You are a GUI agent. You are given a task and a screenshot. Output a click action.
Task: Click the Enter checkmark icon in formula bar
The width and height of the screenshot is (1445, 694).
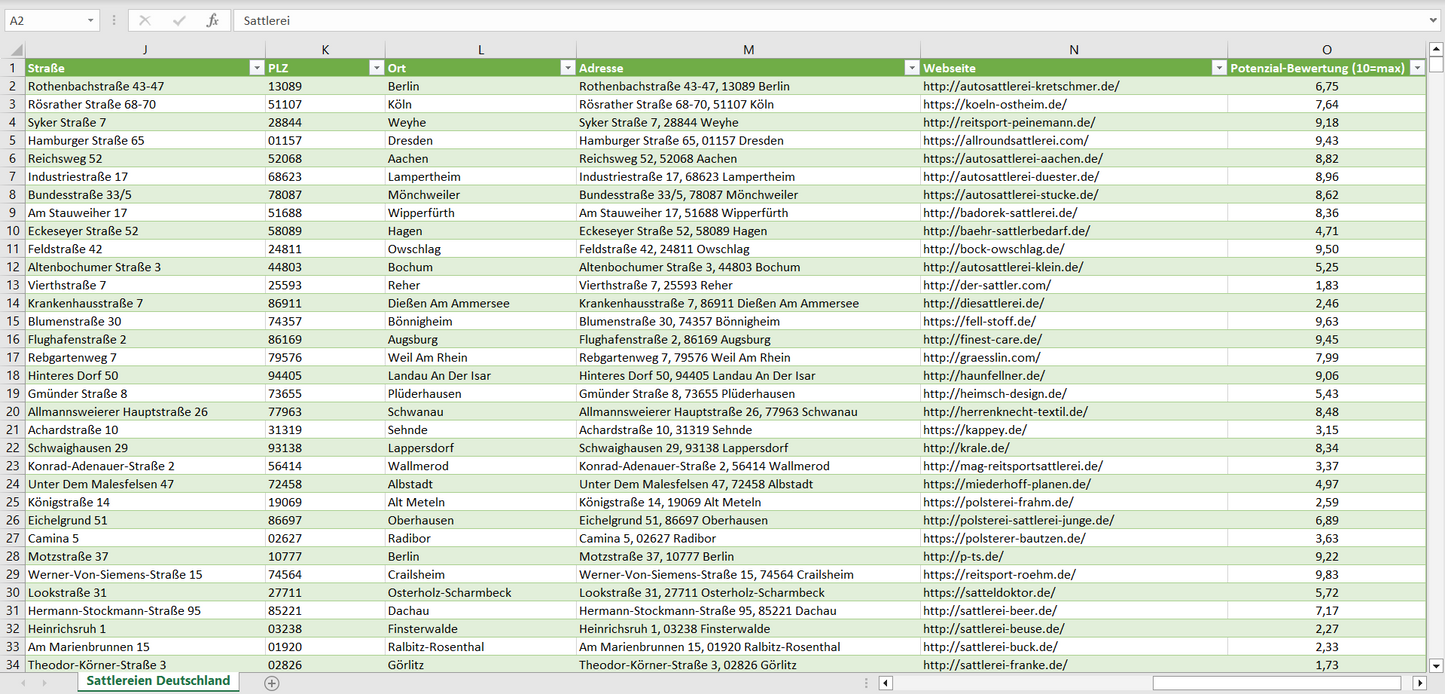point(179,20)
